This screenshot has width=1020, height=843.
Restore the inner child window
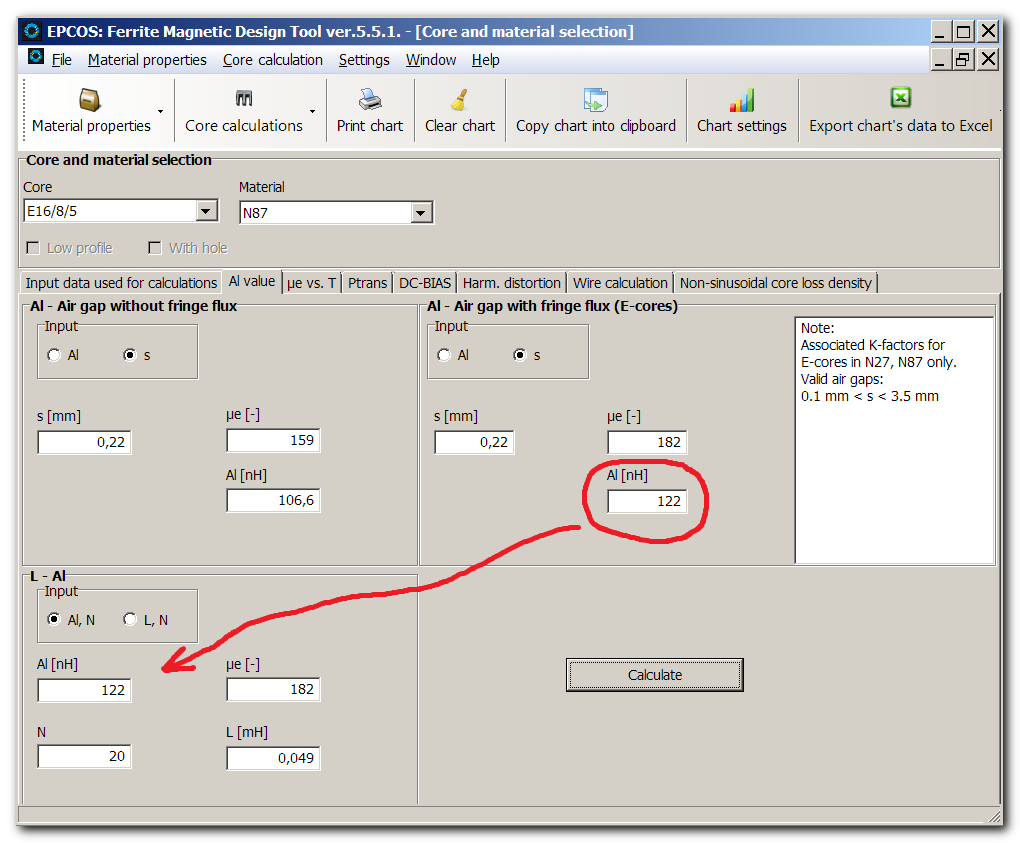point(963,59)
